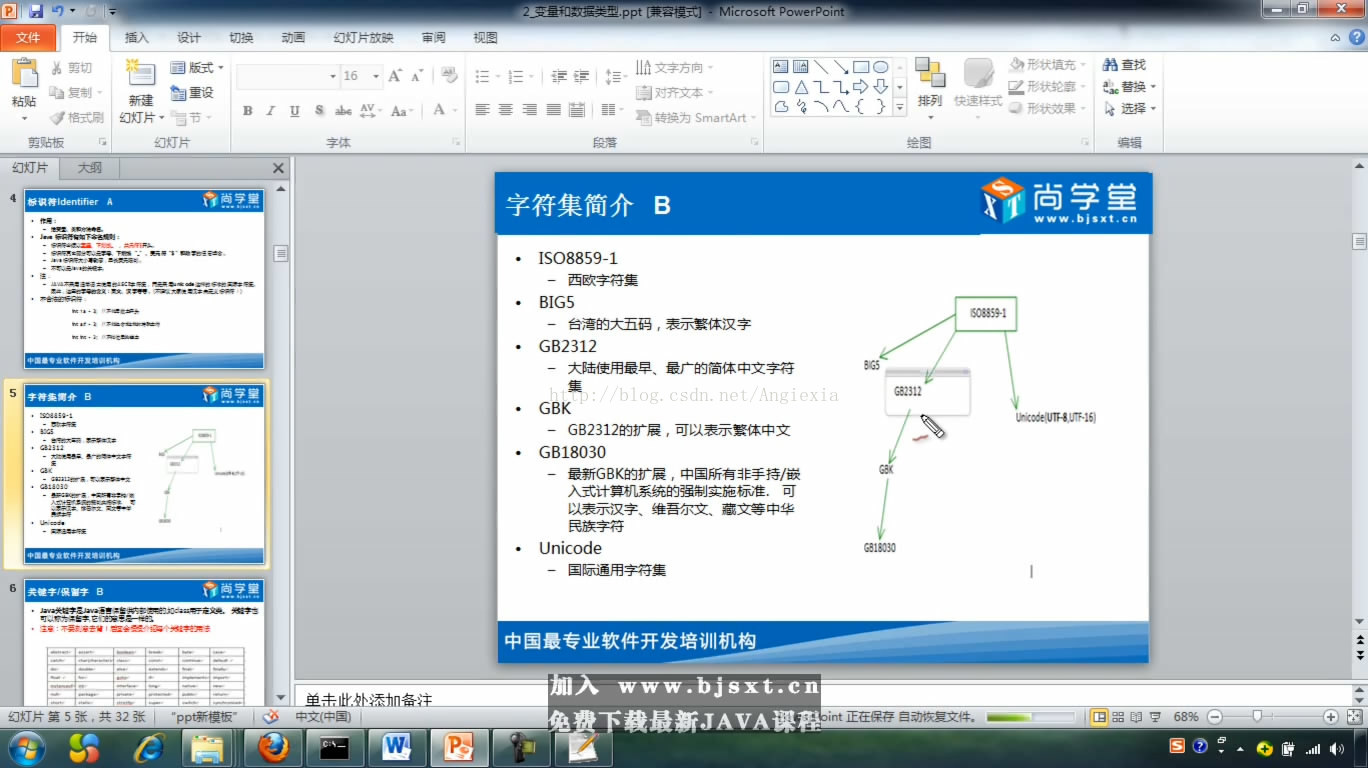Increase list indent level
1368x768 pixels.
point(581,76)
